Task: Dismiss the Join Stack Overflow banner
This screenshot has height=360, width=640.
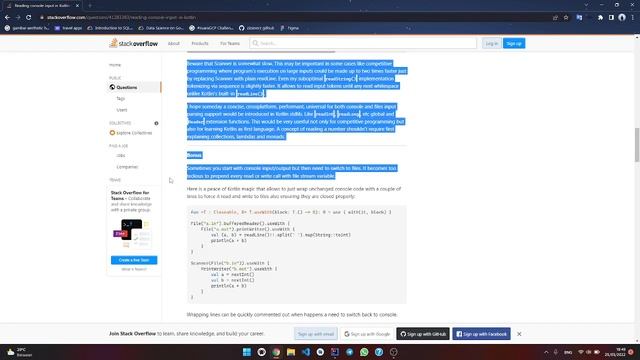Action: pyautogui.click(x=519, y=334)
